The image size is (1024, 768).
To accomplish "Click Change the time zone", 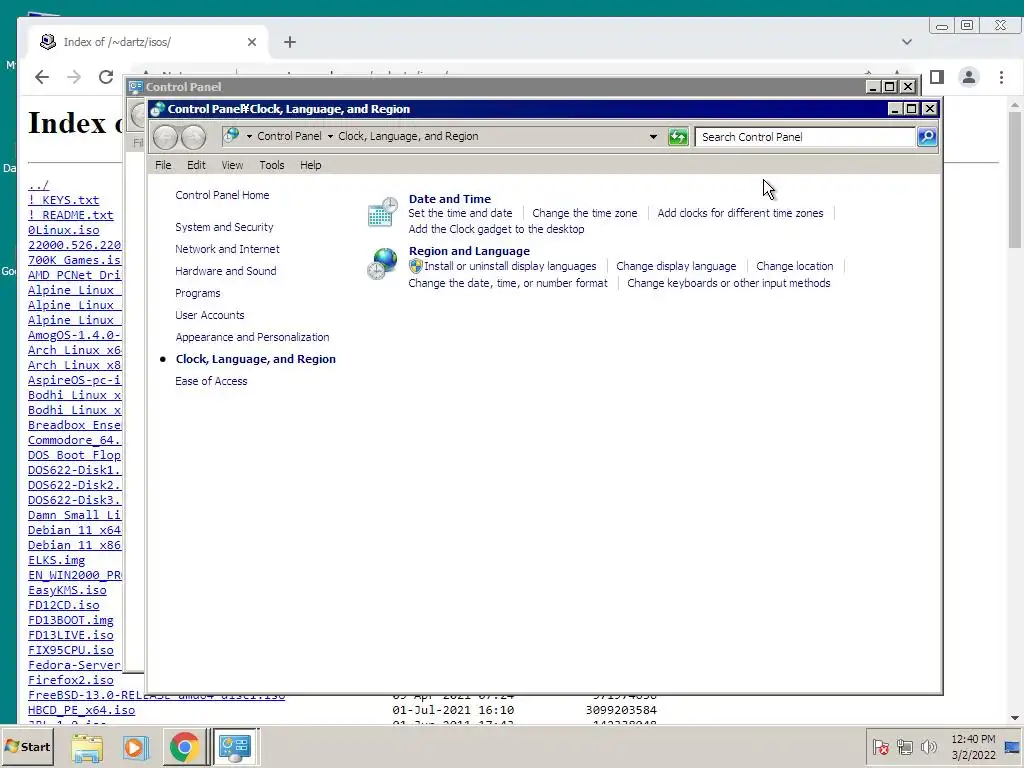I will click(x=584, y=213).
